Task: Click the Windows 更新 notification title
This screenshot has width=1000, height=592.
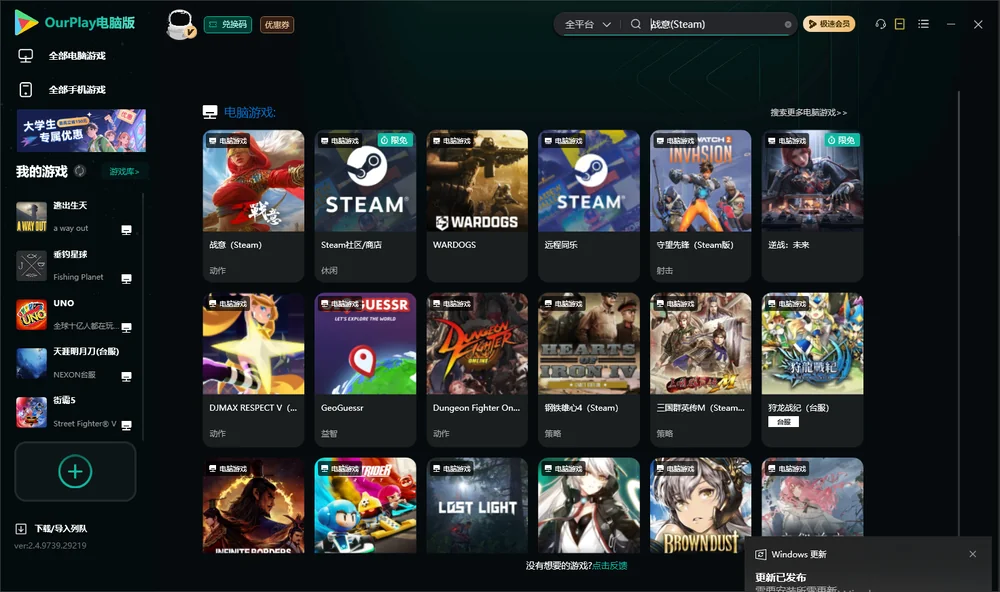Action: [x=798, y=554]
